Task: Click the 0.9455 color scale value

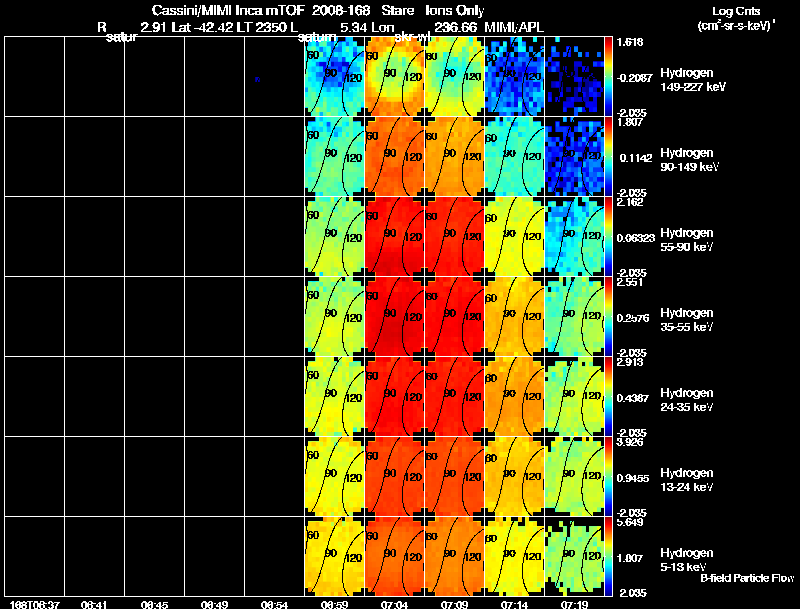Action: 633,478
